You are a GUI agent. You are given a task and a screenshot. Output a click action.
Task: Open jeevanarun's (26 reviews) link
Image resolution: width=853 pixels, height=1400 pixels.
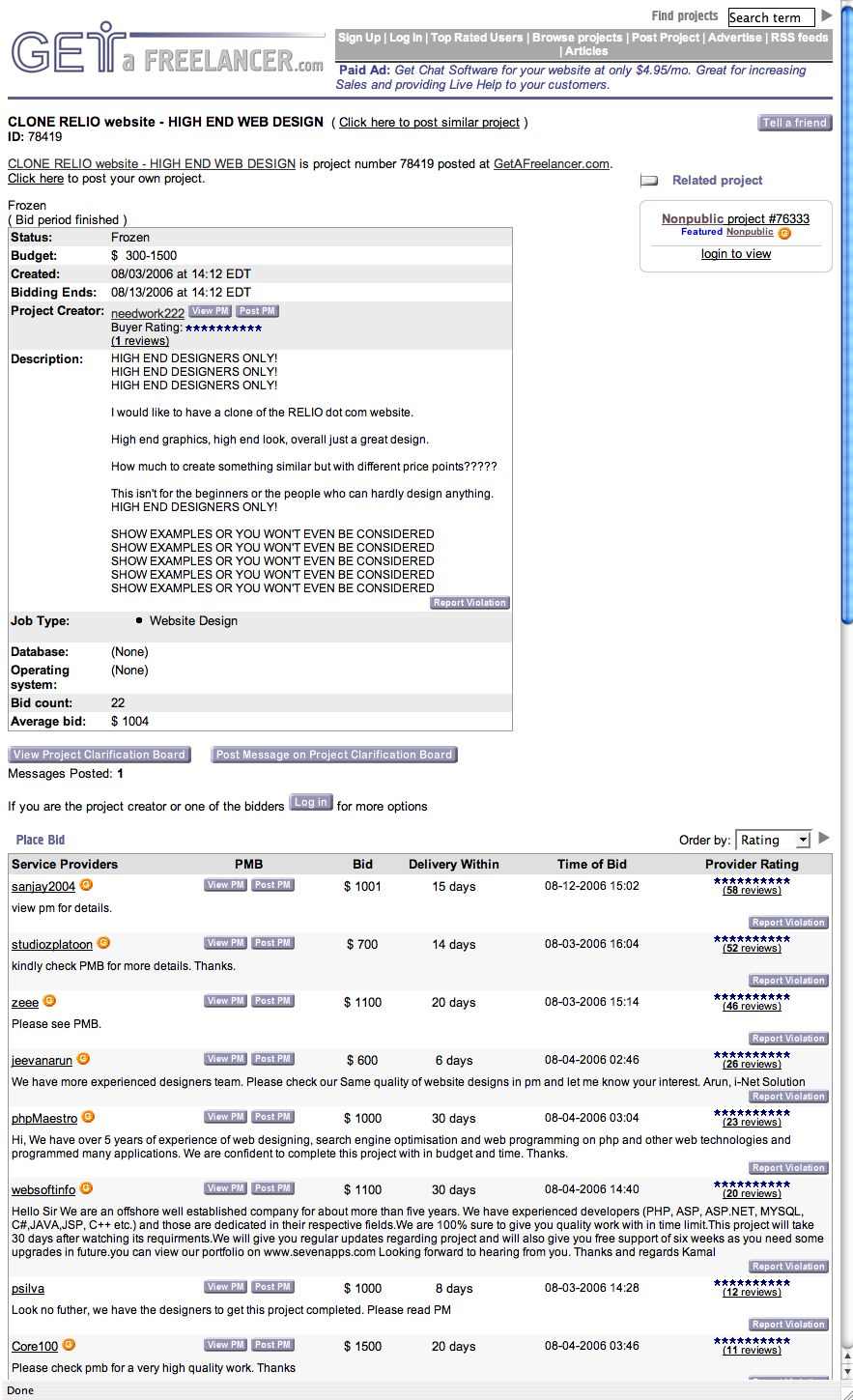(752, 1065)
